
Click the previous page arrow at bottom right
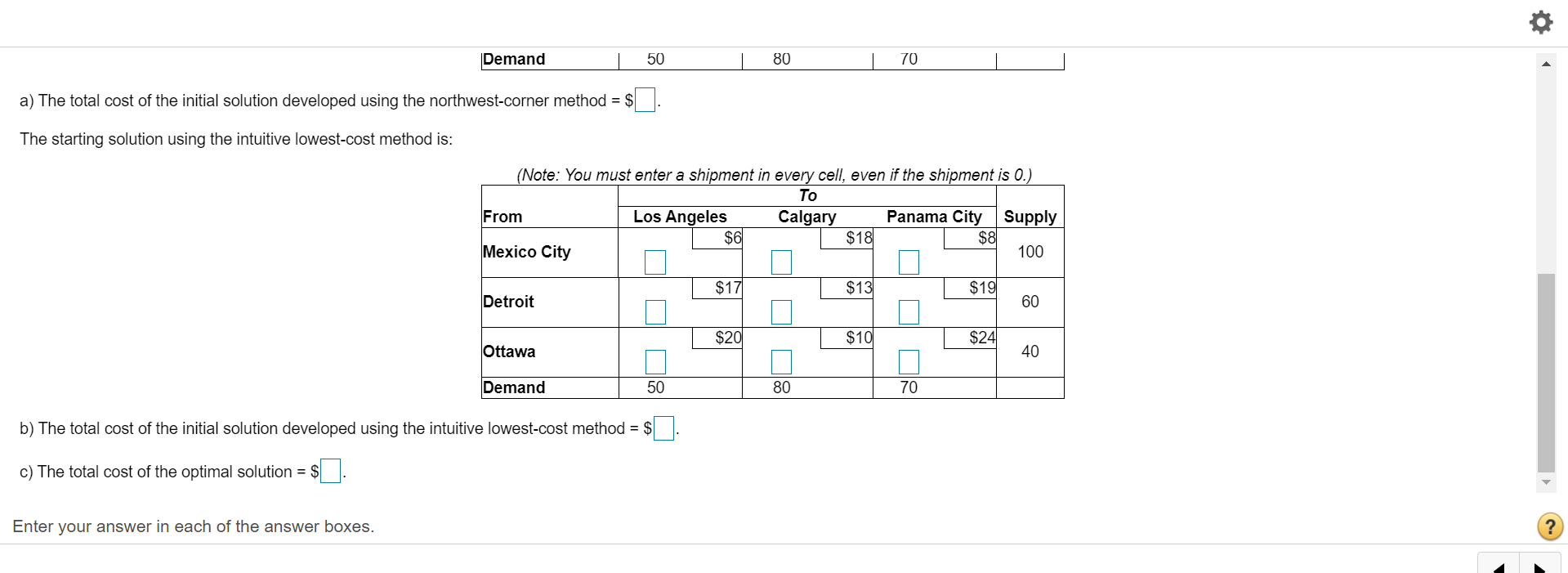[x=1499, y=566]
